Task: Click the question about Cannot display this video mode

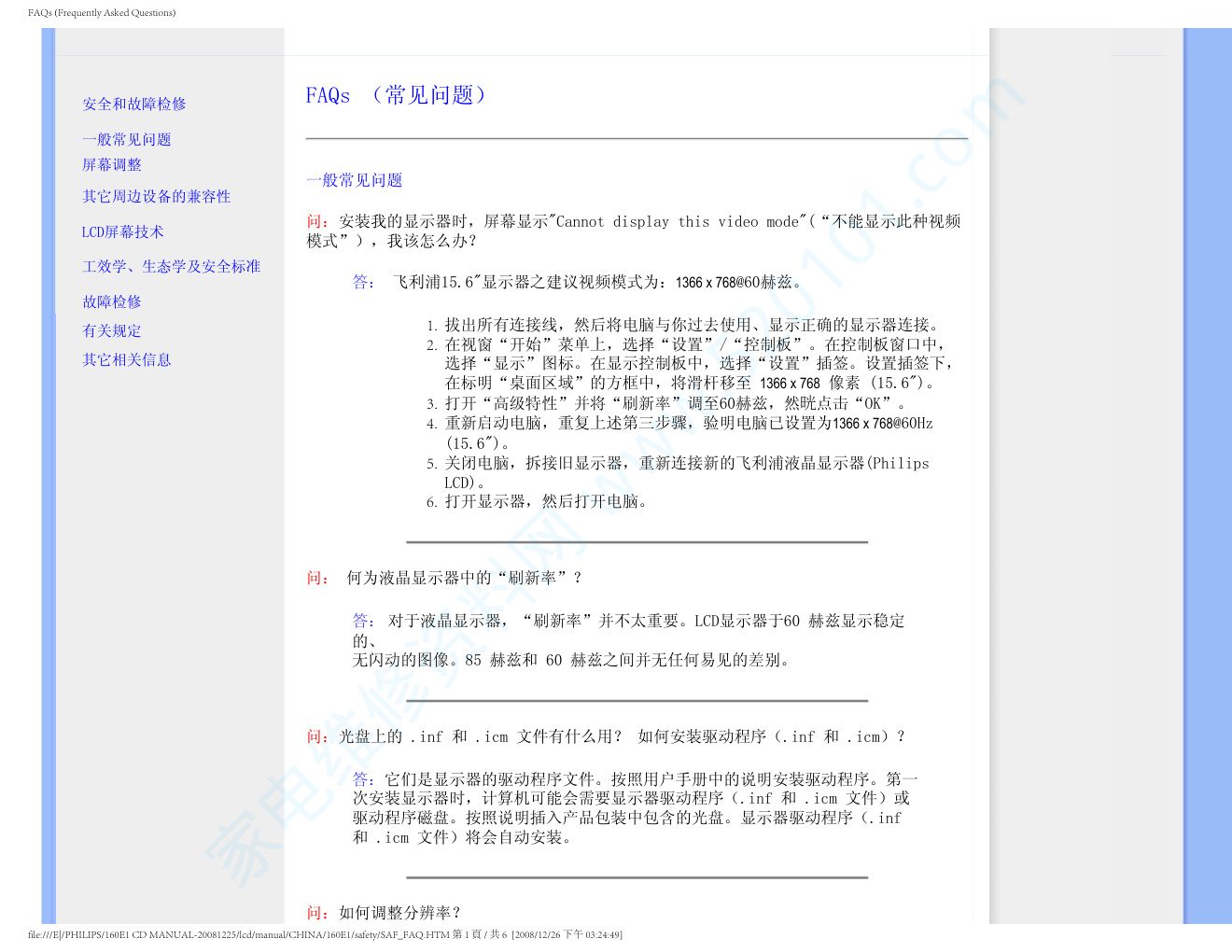Action: click(634, 231)
